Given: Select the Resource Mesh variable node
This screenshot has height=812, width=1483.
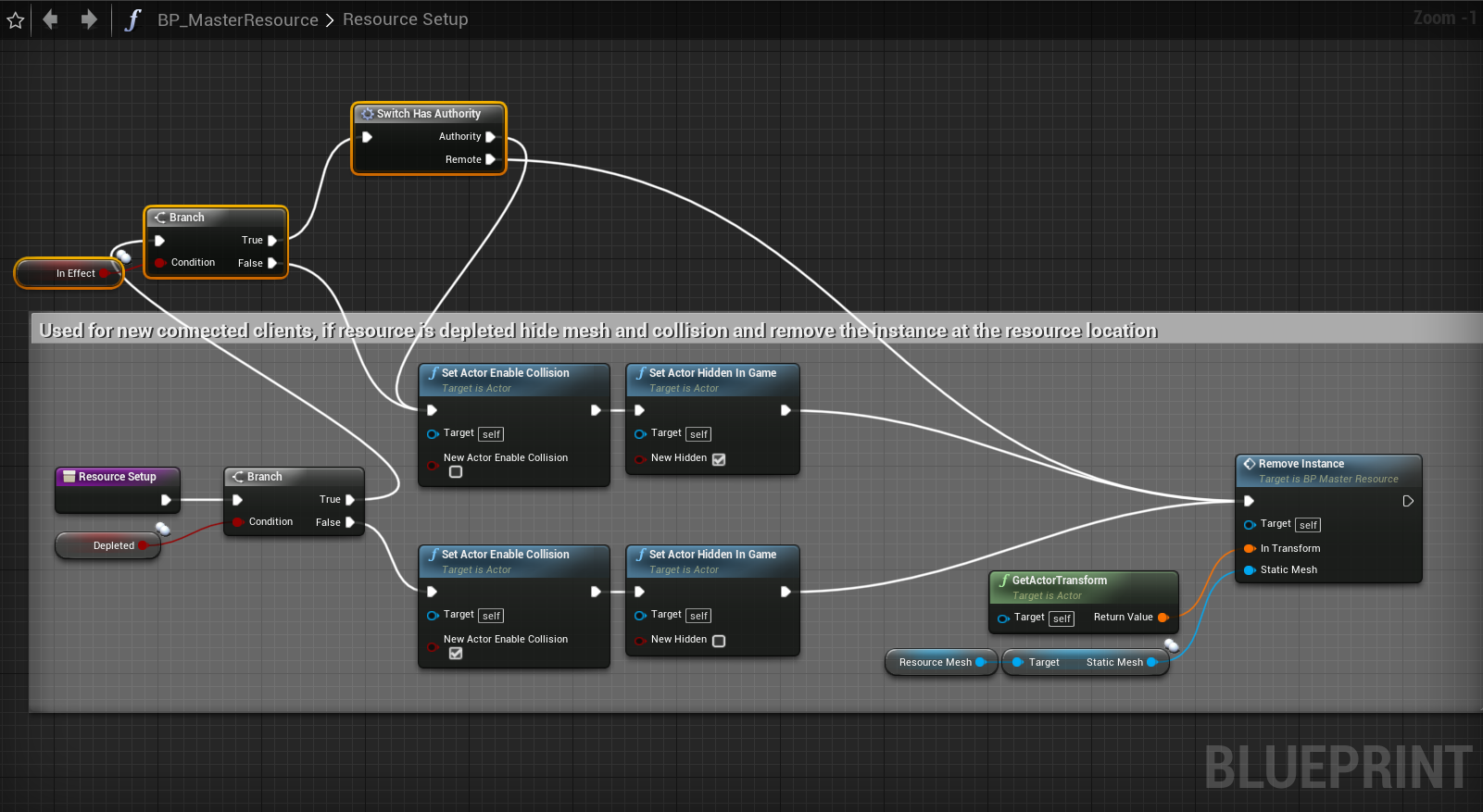Looking at the screenshot, I should pyautogui.click(x=935, y=662).
